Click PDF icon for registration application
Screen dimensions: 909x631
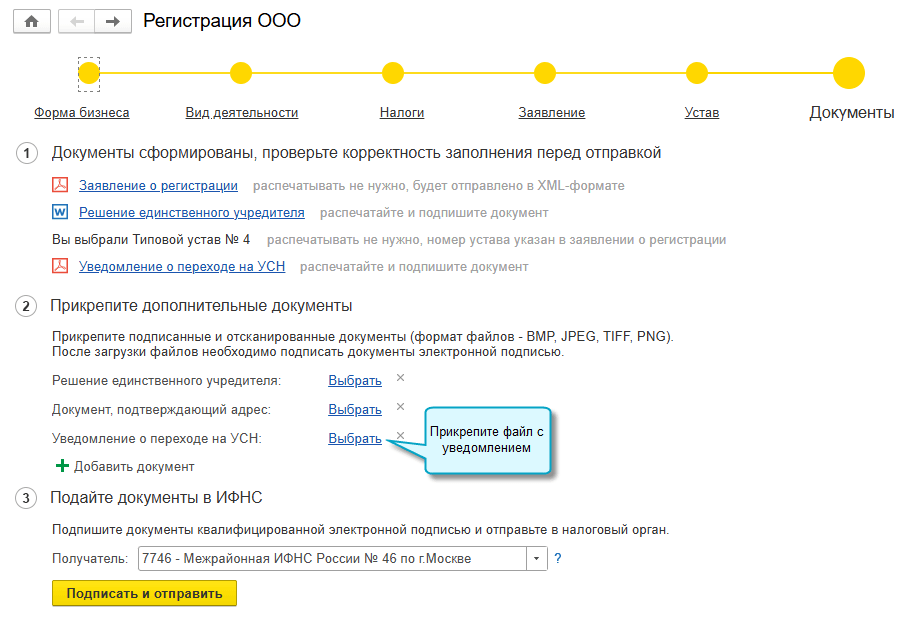click(60, 185)
